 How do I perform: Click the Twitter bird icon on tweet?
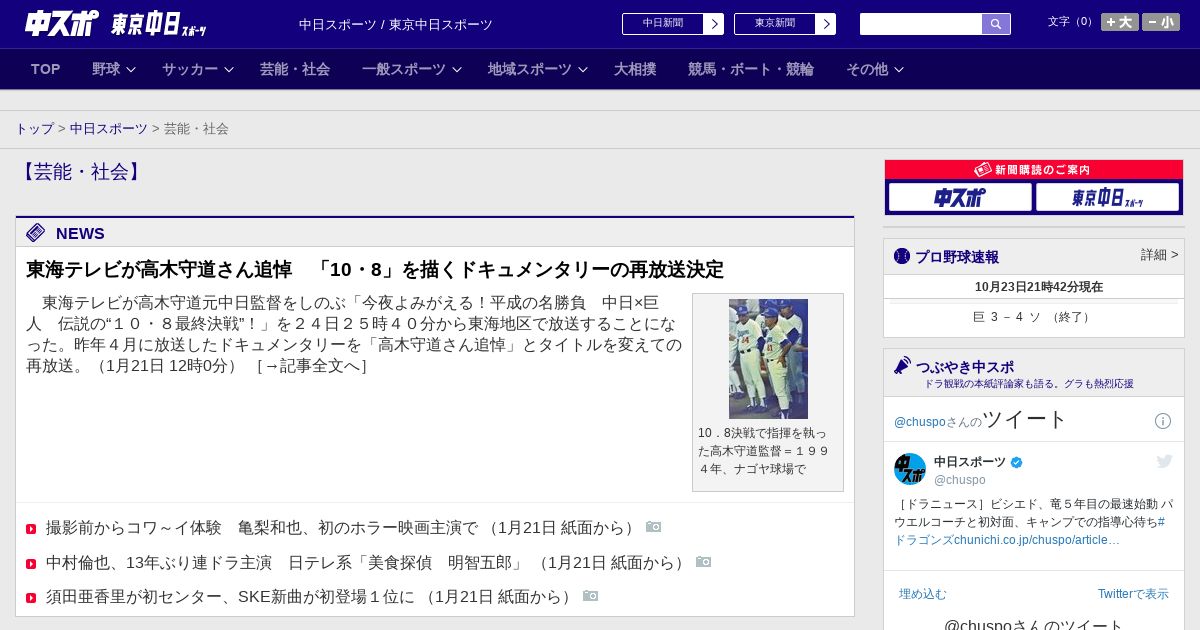(x=1164, y=461)
